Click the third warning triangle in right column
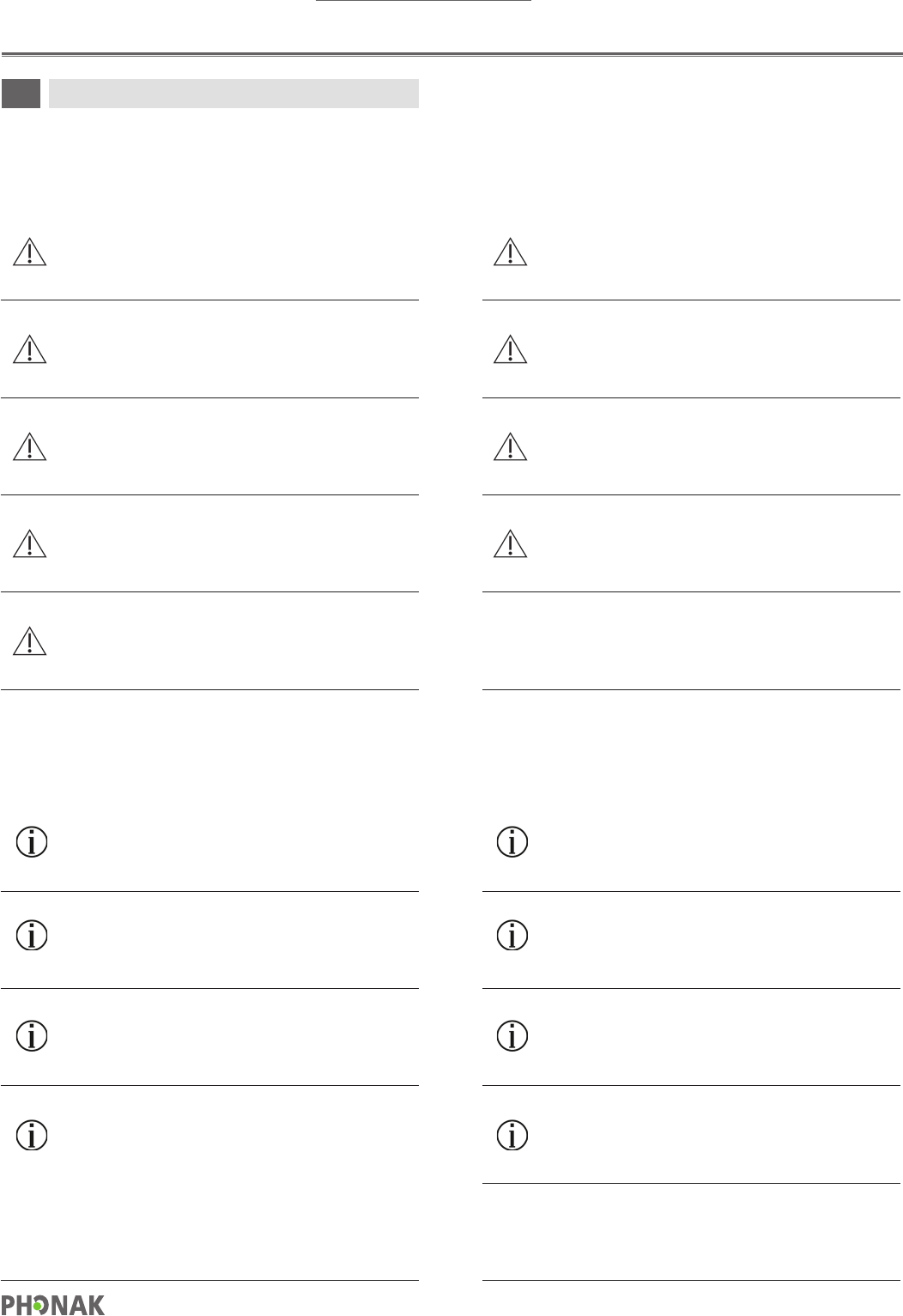903x1316 pixels. [511, 446]
